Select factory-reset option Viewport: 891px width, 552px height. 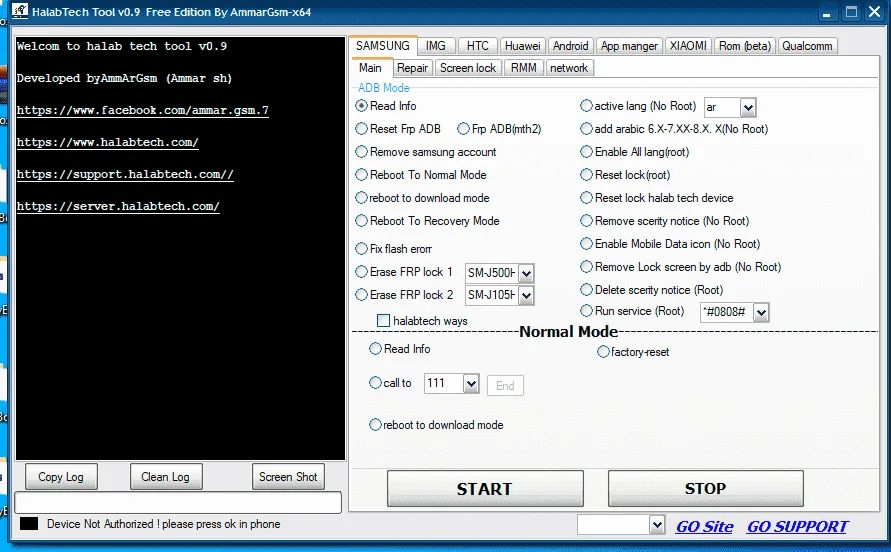click(x=603, y=352)
